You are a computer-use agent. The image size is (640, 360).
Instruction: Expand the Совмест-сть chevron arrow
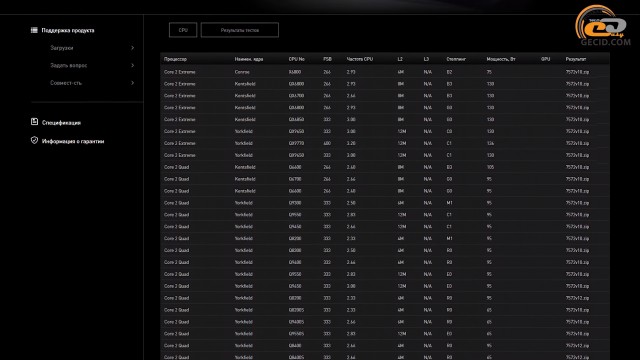132,83
